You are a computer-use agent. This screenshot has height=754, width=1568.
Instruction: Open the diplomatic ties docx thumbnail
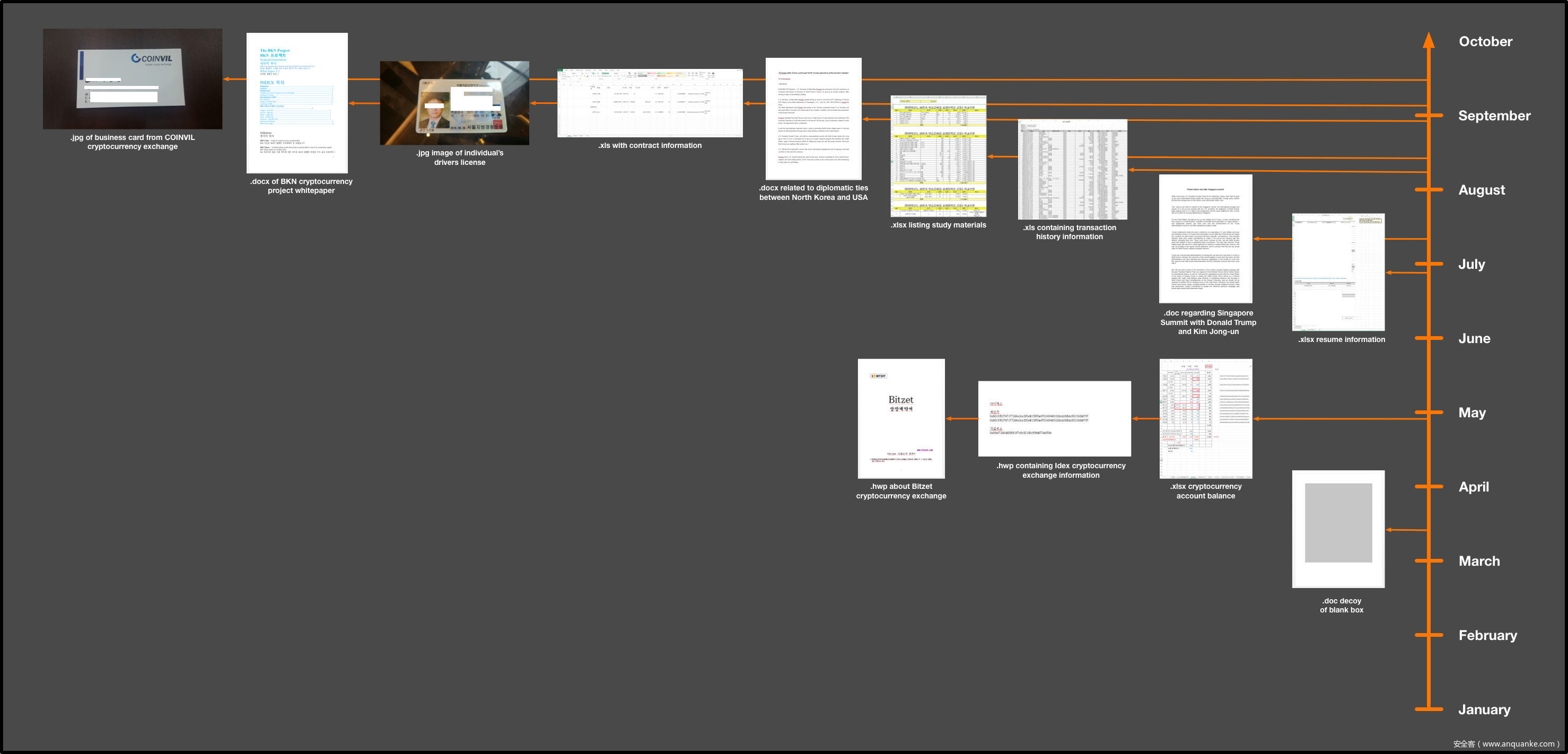pos(813,119)
